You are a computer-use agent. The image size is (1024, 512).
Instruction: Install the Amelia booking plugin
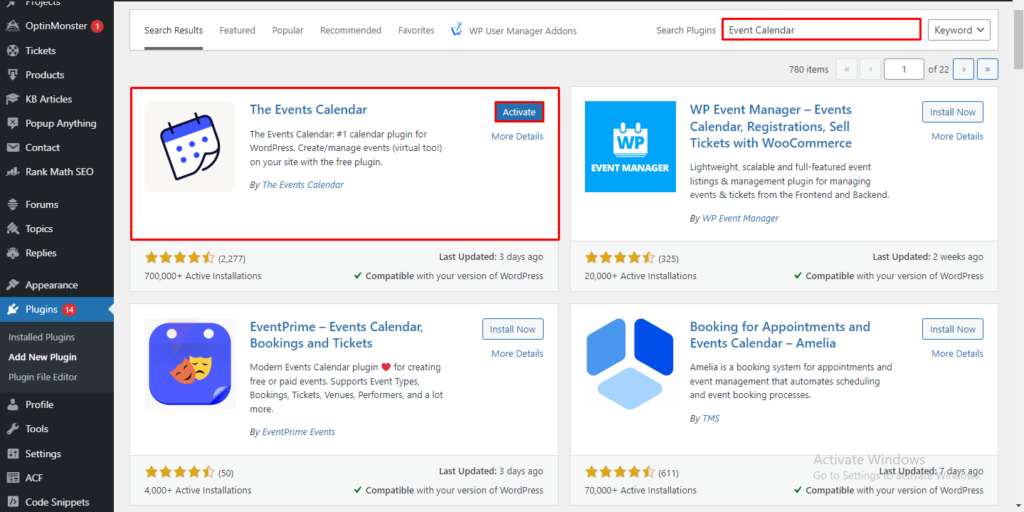(953, 329)
